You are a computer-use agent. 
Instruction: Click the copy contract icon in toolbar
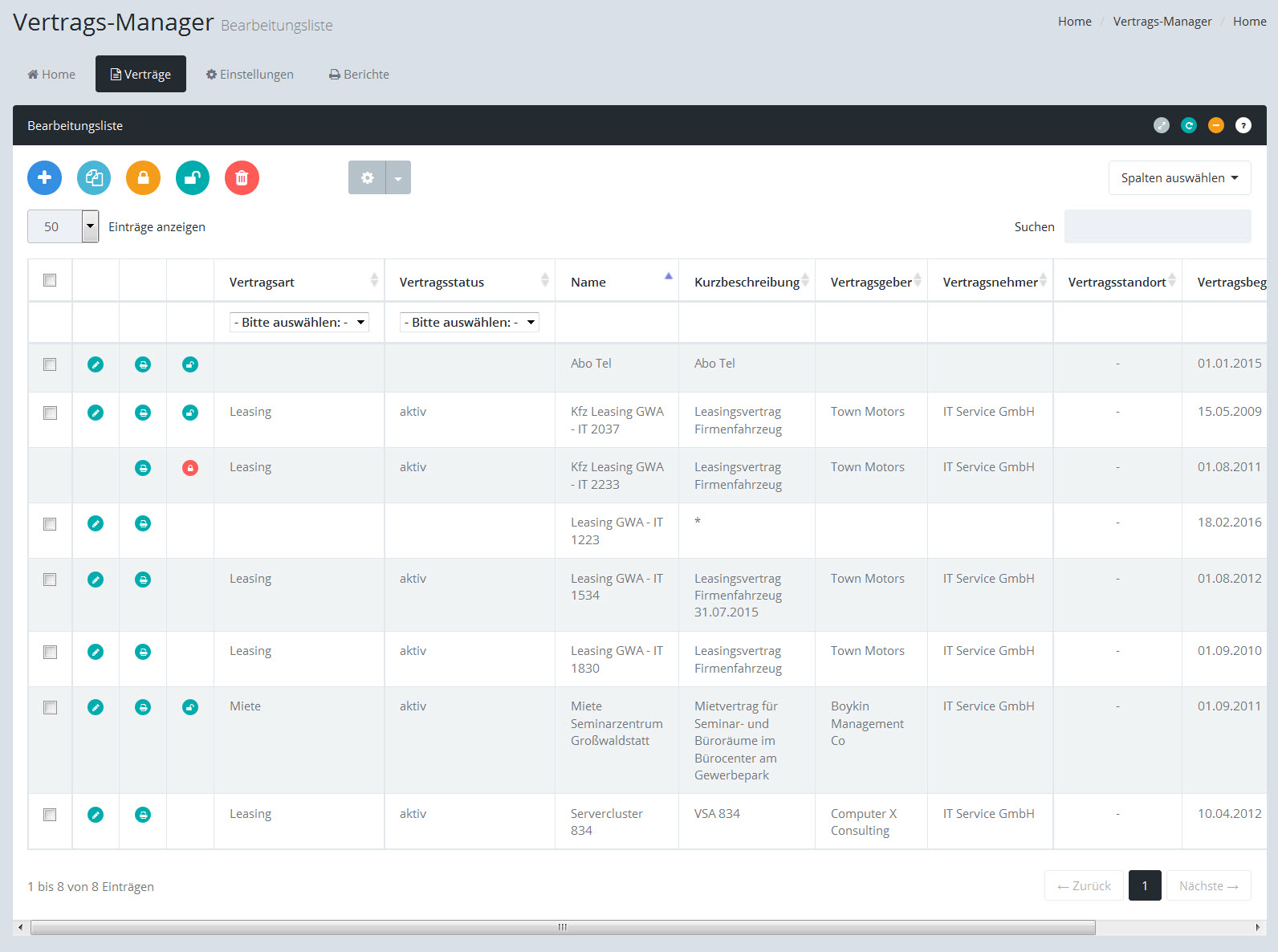point(94,177)
